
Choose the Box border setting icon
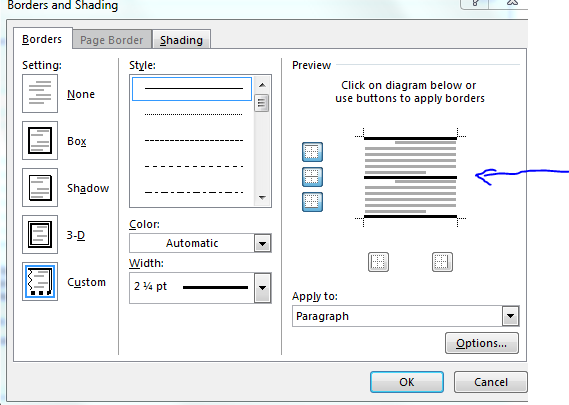(x=40, y=140)
